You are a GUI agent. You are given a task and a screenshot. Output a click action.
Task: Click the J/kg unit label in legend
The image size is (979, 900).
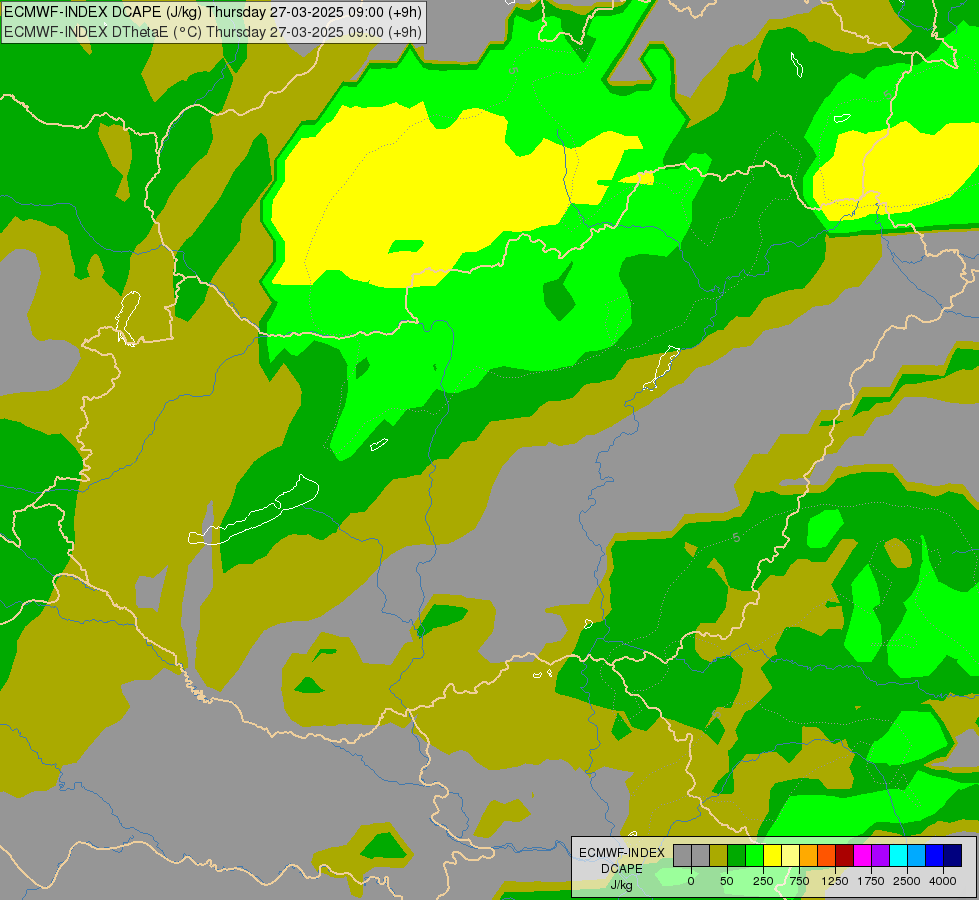[x=622, y=885]
